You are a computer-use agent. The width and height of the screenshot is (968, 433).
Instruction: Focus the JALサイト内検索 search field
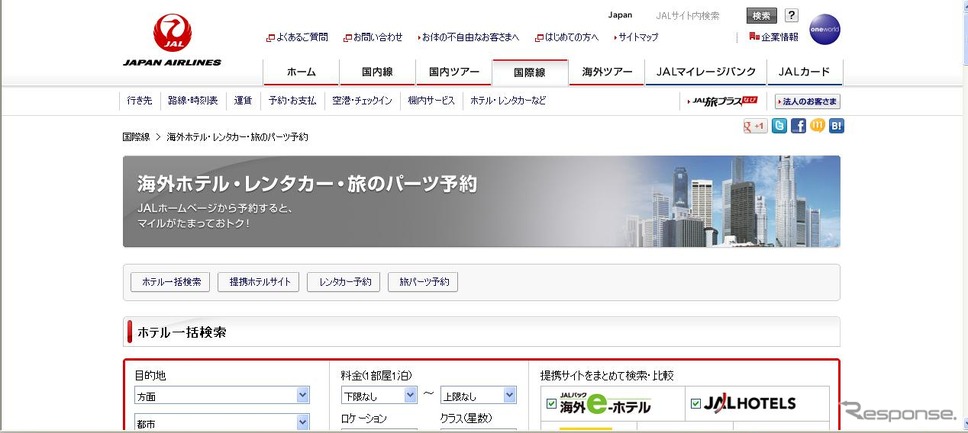695,16
